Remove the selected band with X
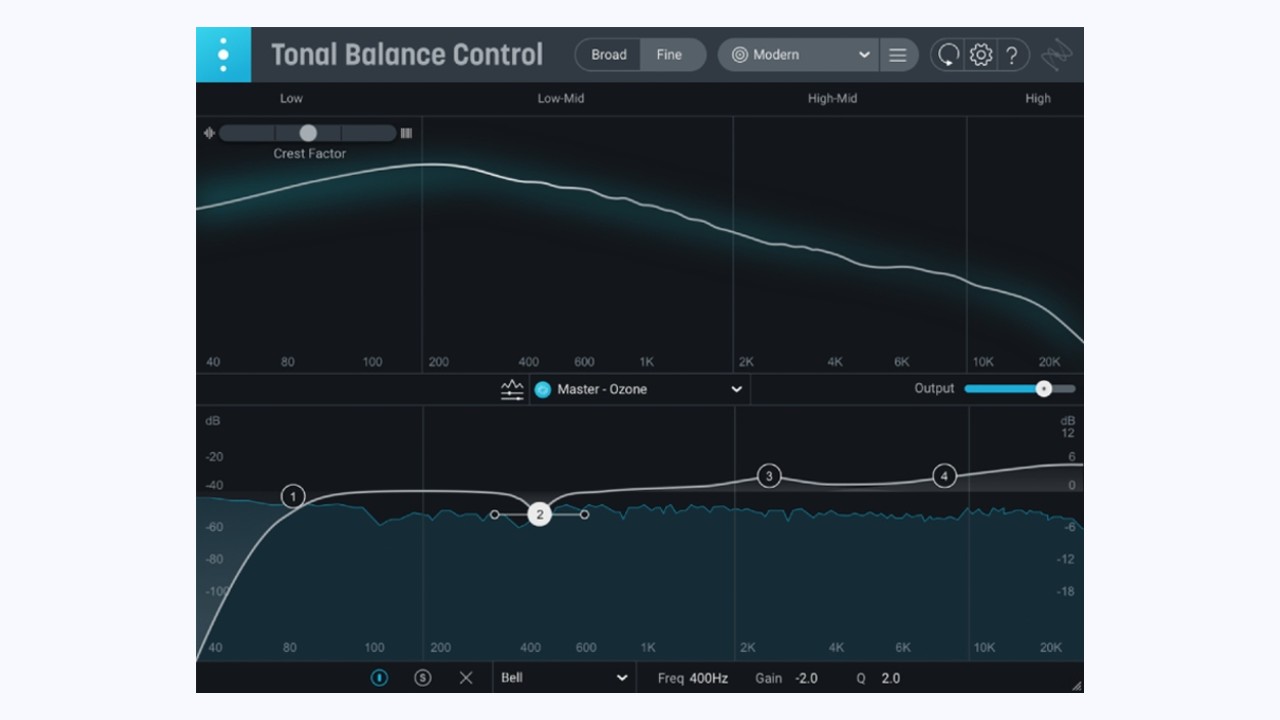 [x=466, y=678]
